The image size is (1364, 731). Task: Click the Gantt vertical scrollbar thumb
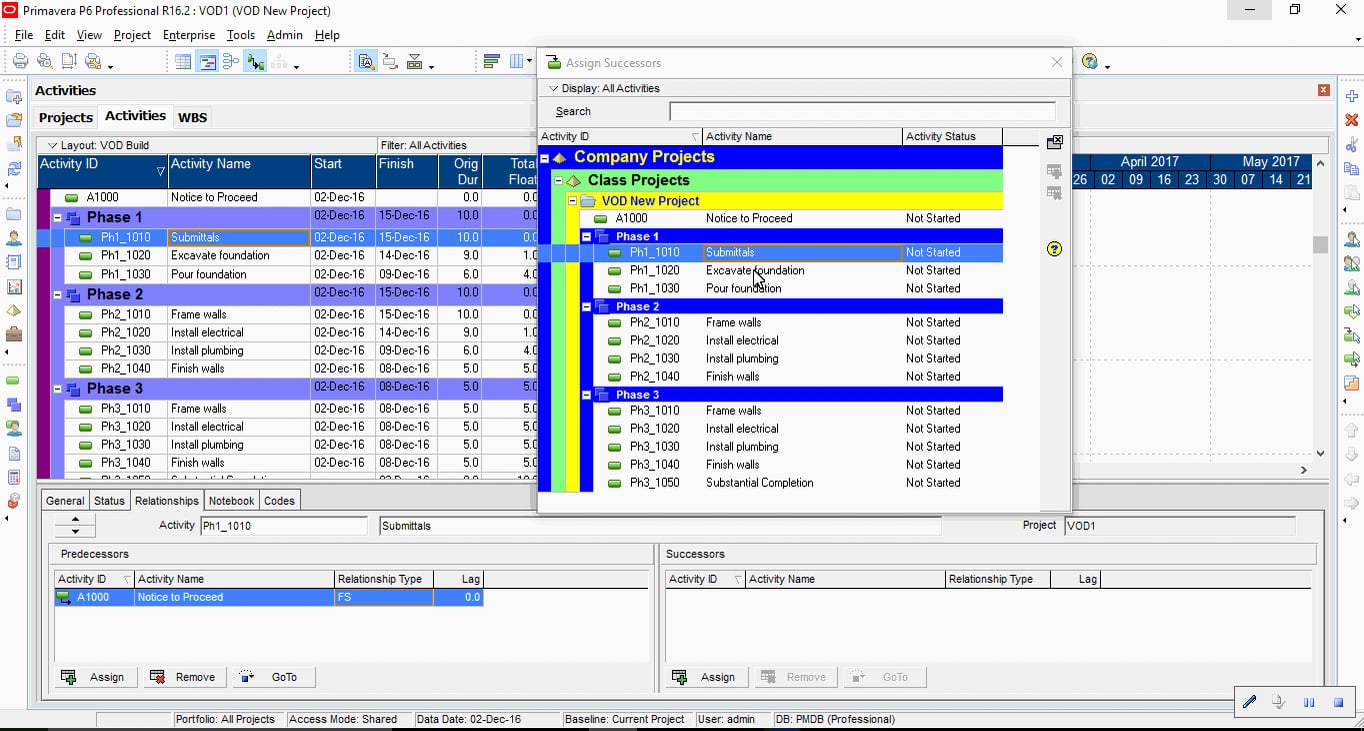[x=1320, y=245]
